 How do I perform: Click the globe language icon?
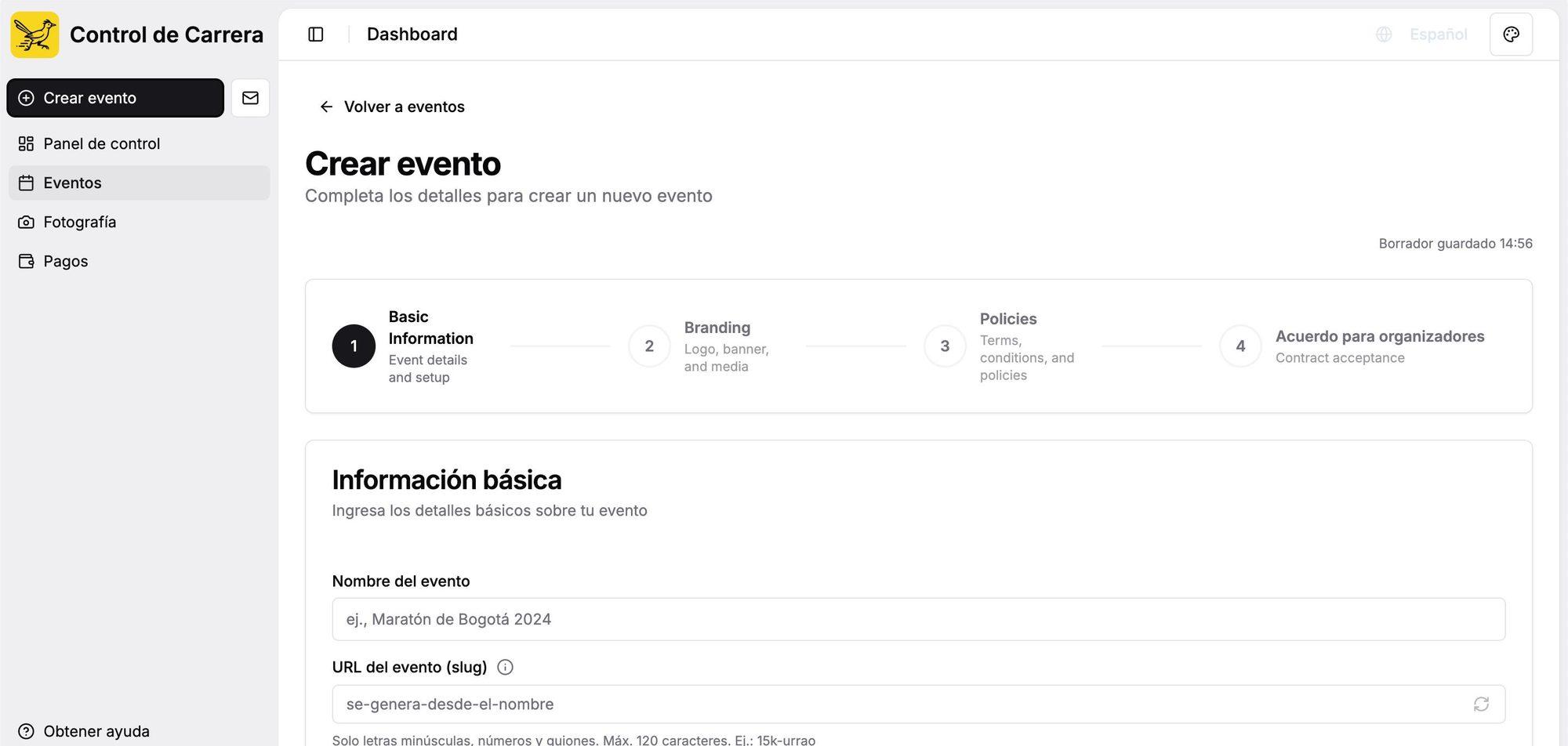pyautogui.click(x=1384, y=34)
